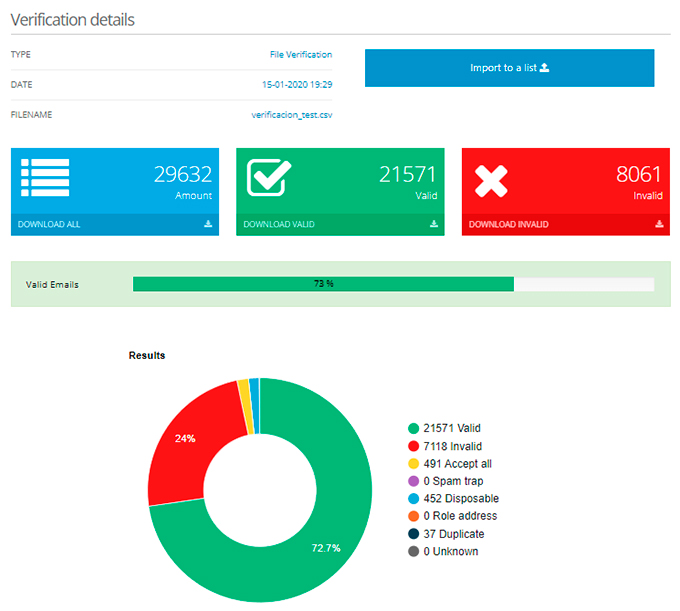The height and width of the screenshot is (611, 680).
Task: Click the DOWNLOAD ALL link
Action: point(49,224)
